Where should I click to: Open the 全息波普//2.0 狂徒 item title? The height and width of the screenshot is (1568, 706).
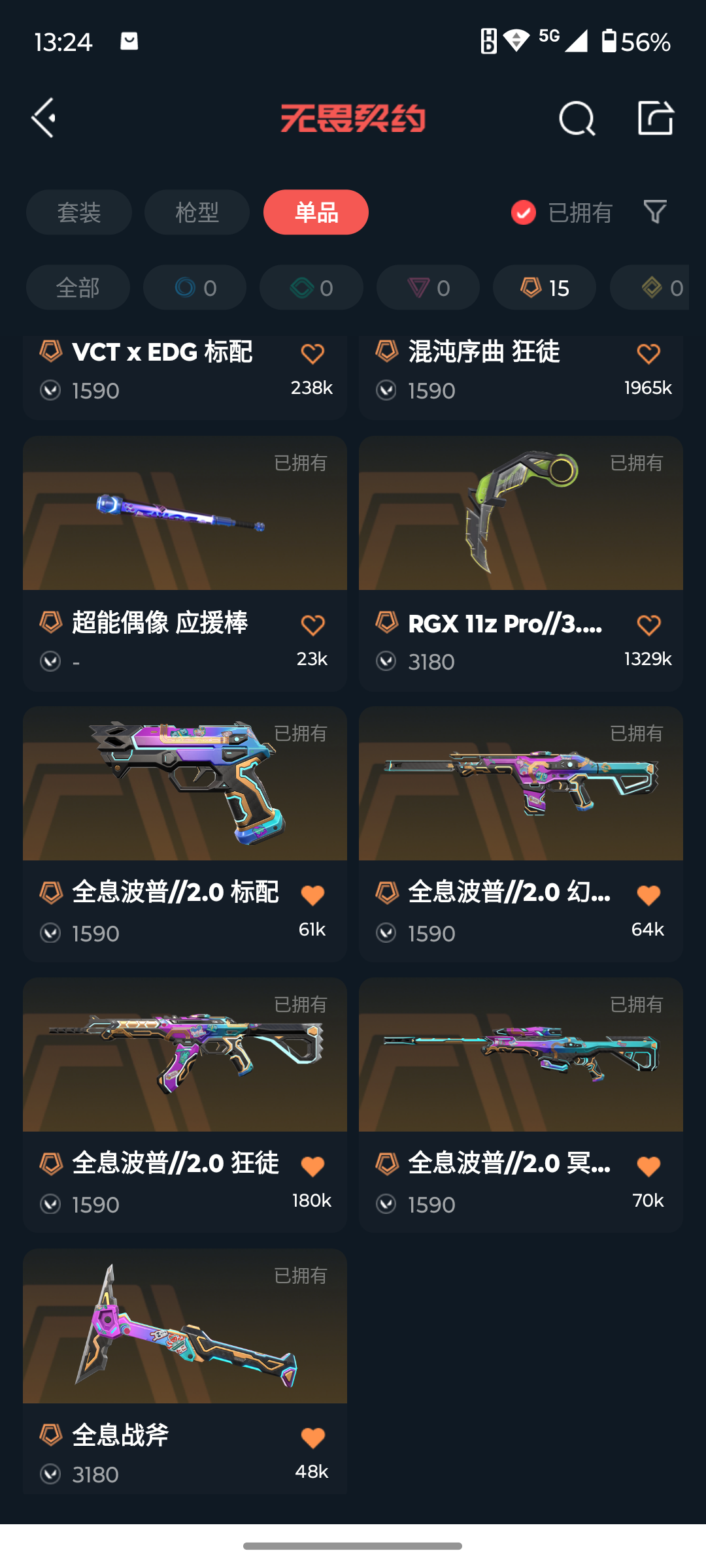click(x=175, y=1163)
